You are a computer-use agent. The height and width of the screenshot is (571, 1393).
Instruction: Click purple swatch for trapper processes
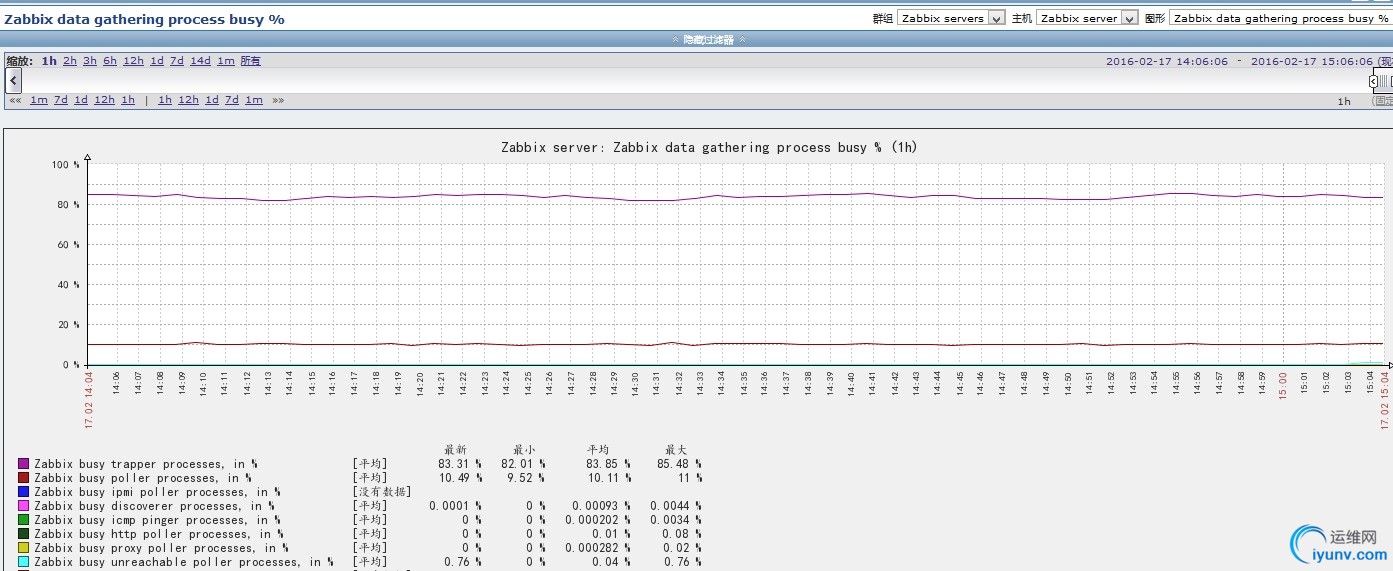[x=23, y=464]
